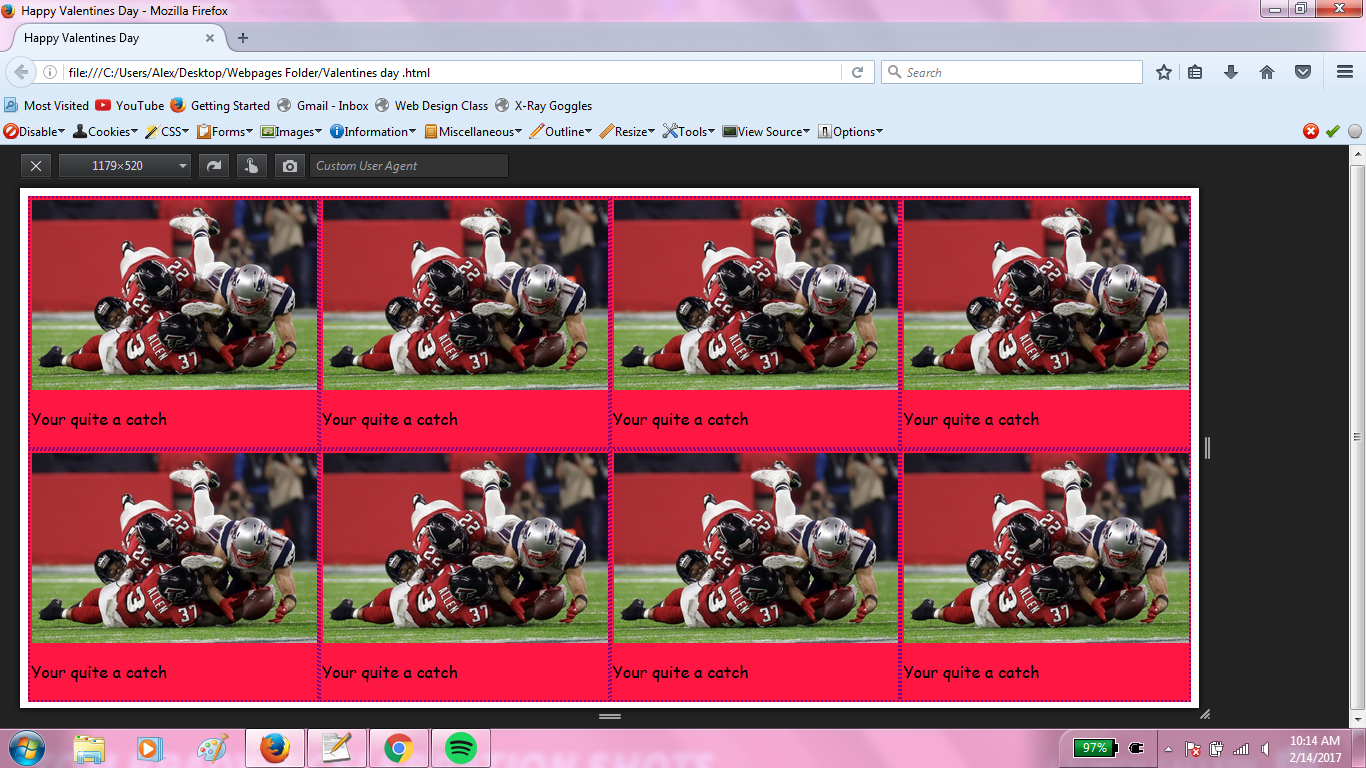The width and height of the screenshot is (1366, 768).
Task: Expand the Outline developer menu
Action: 561,131
